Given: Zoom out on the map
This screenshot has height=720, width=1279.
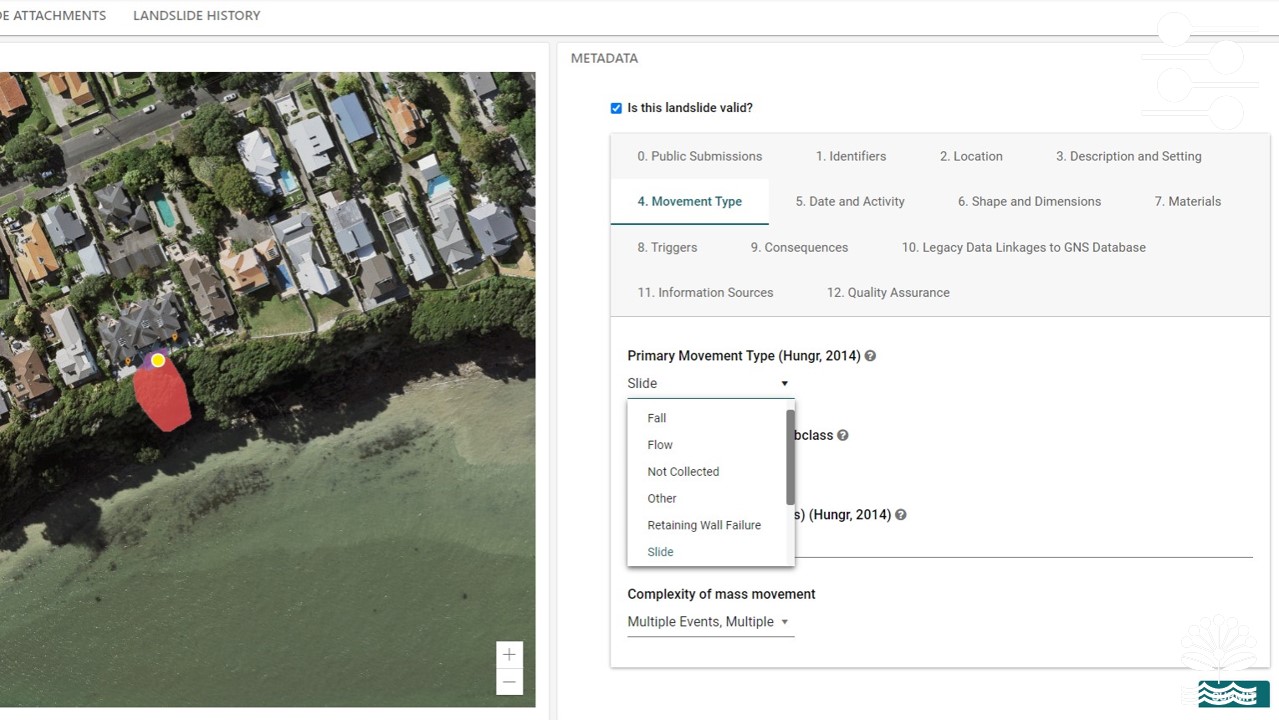Looking at the screenshot, I should (x=509, y=682).
